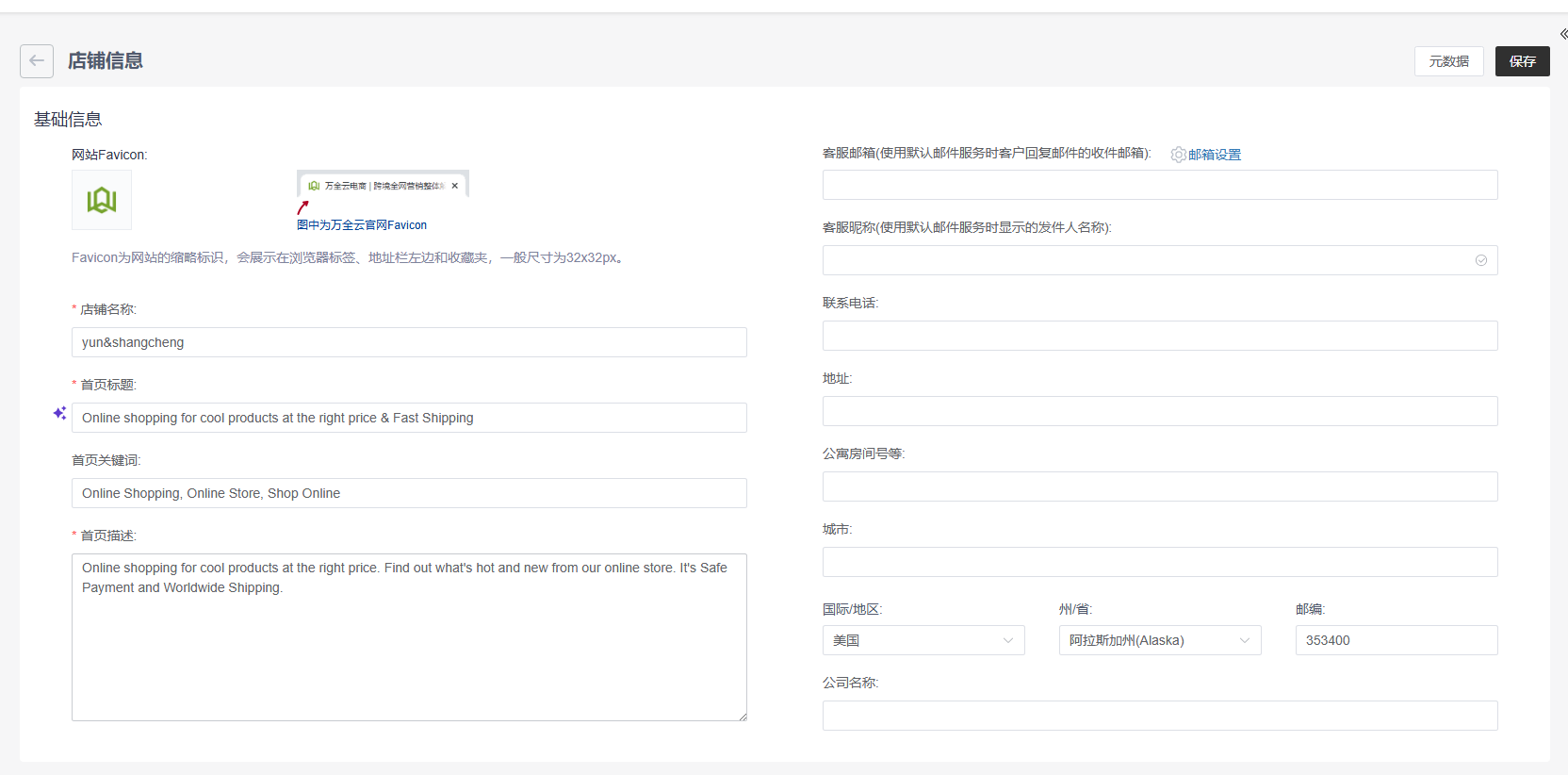The image size is (1568, 775).
Task: Open the 州/省 dropdown showing Alaska
Action: pyautogui.click(x=1159, y=640)
